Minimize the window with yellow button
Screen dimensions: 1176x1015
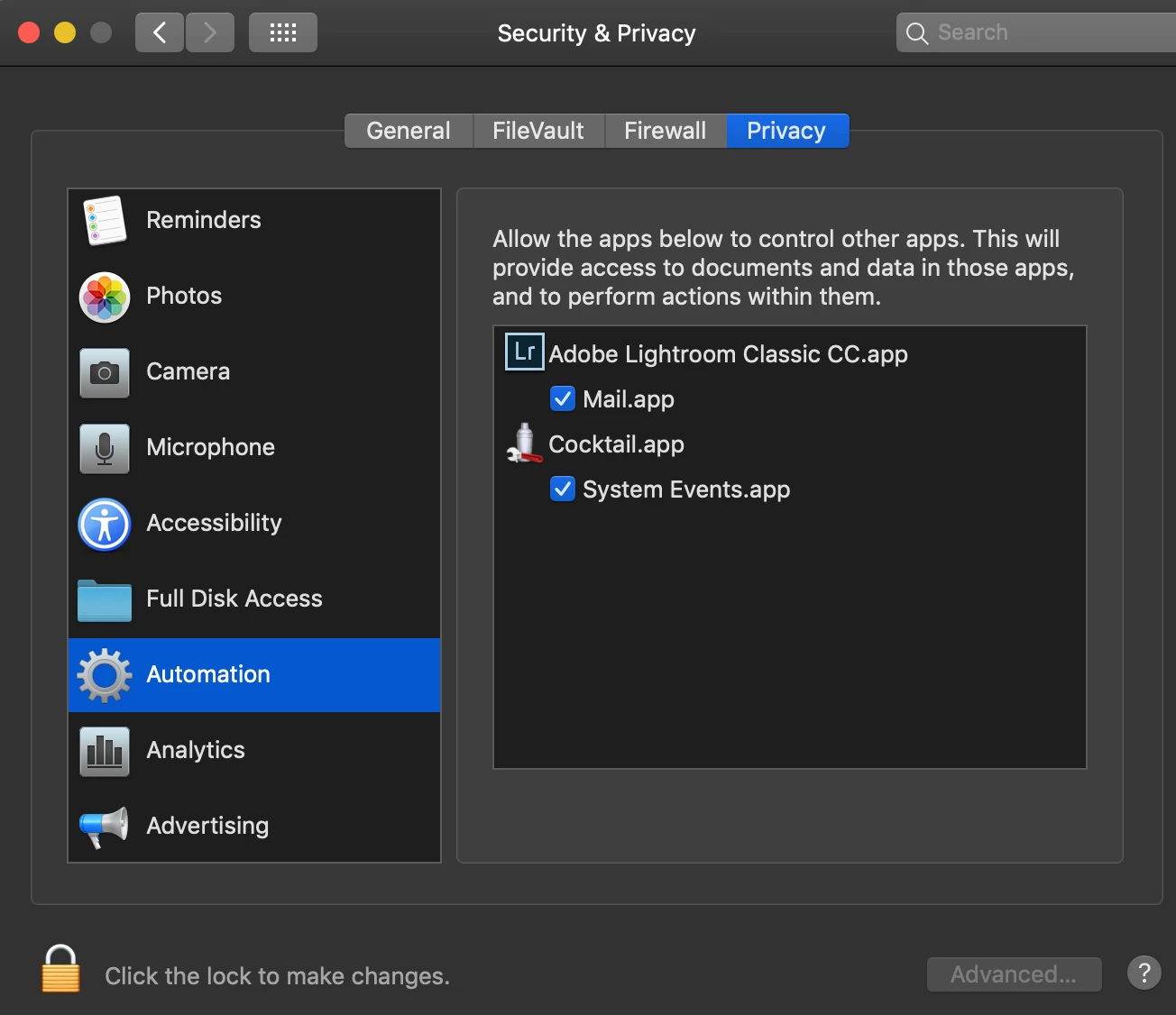[x=65, y=33]
